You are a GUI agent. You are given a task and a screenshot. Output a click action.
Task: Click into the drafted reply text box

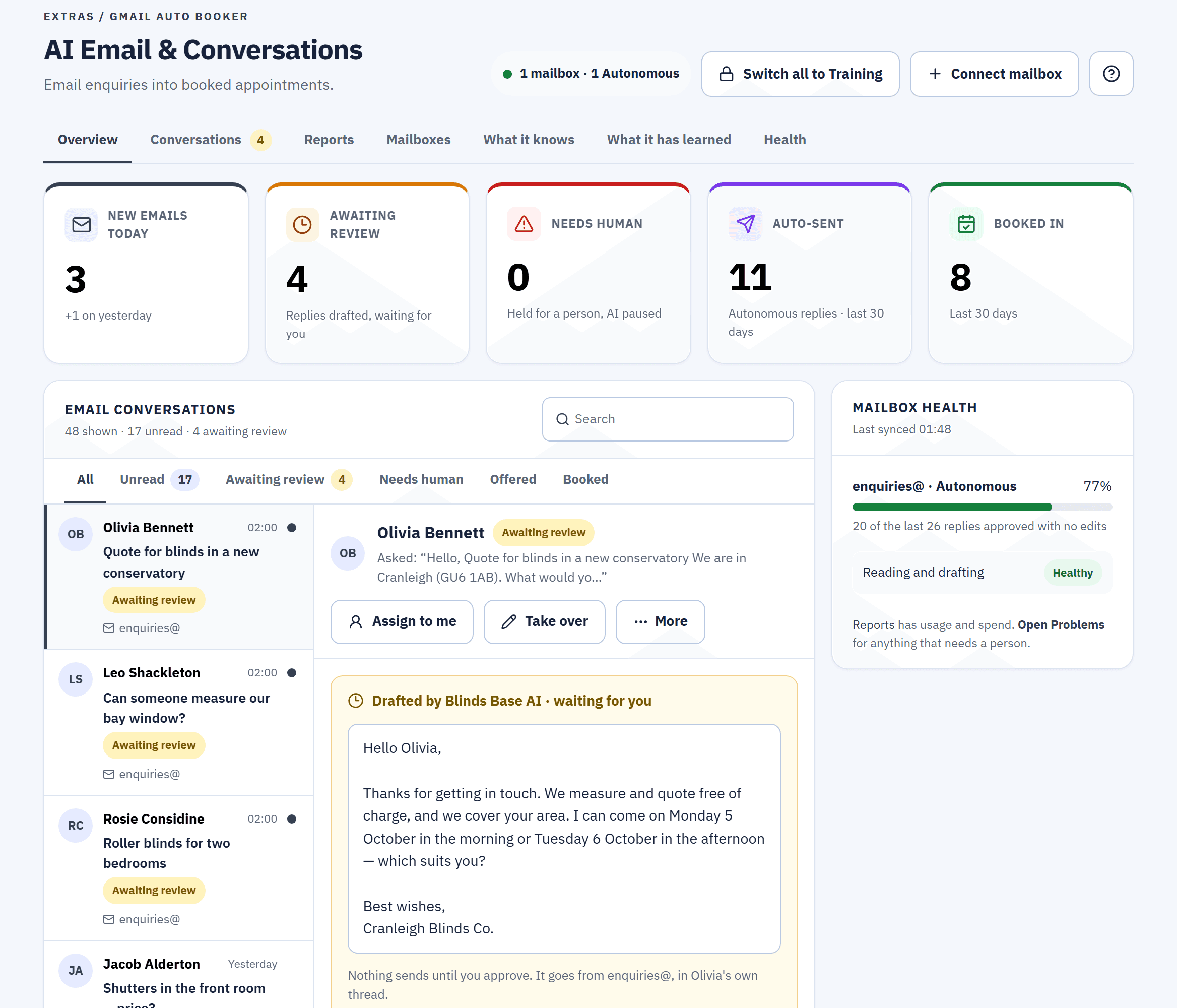[563, 838]
